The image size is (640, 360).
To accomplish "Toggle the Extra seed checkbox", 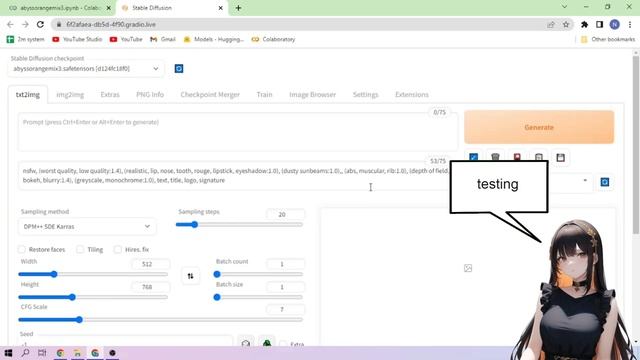I will (x=283, y=344).
